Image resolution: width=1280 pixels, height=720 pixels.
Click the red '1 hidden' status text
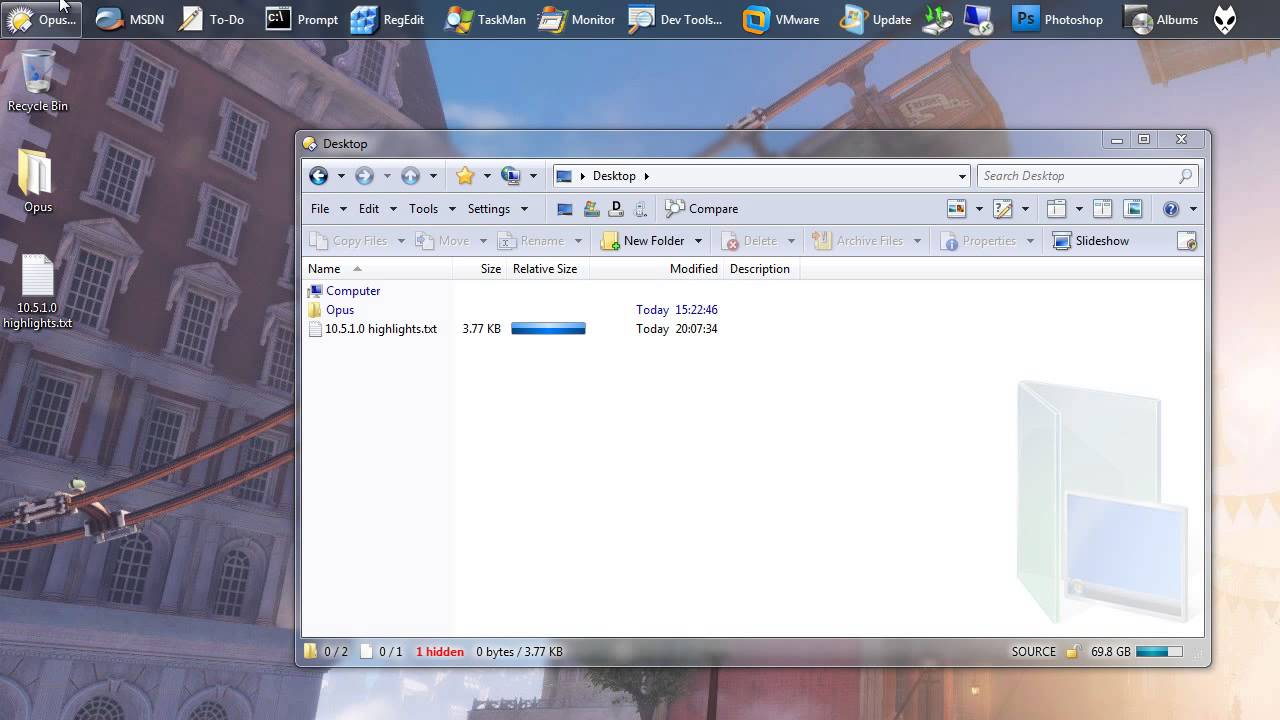click(440, 652)
